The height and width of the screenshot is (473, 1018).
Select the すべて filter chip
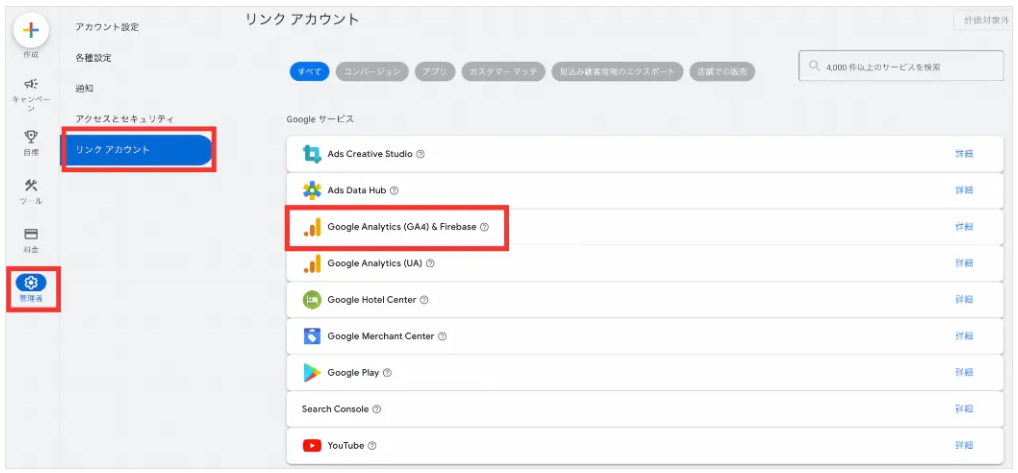pyautogui.click(x=308, y=71)
